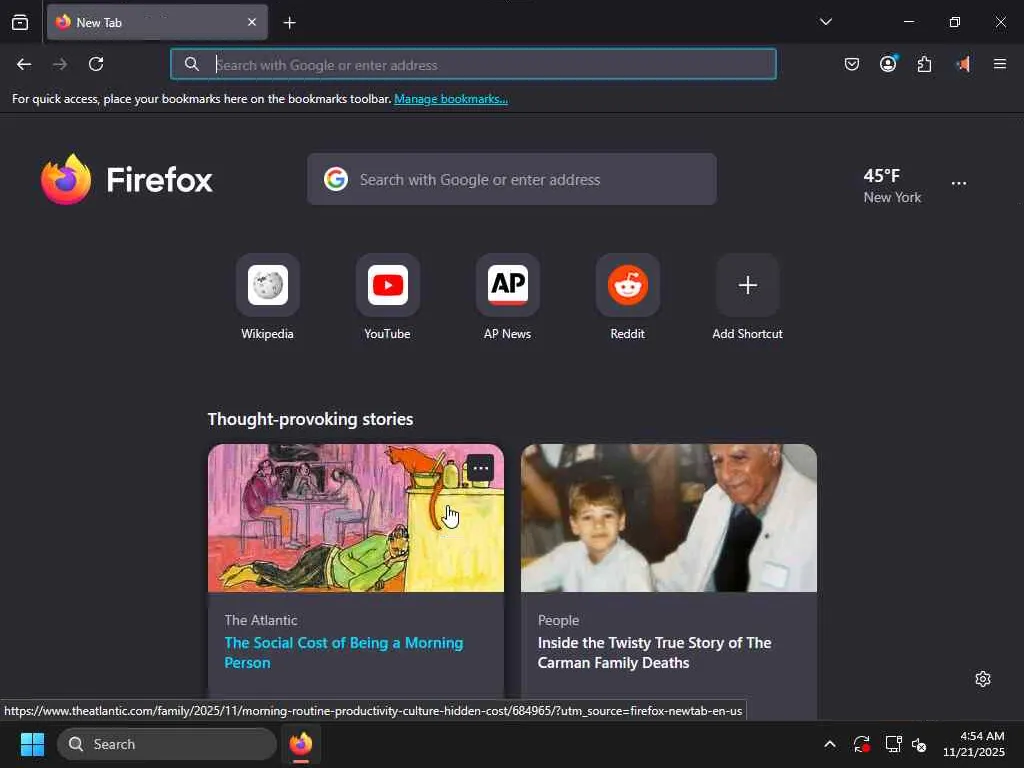
Task: Click the forward navigation arrow
Action: pyautogui.click(x=60, y=64)
